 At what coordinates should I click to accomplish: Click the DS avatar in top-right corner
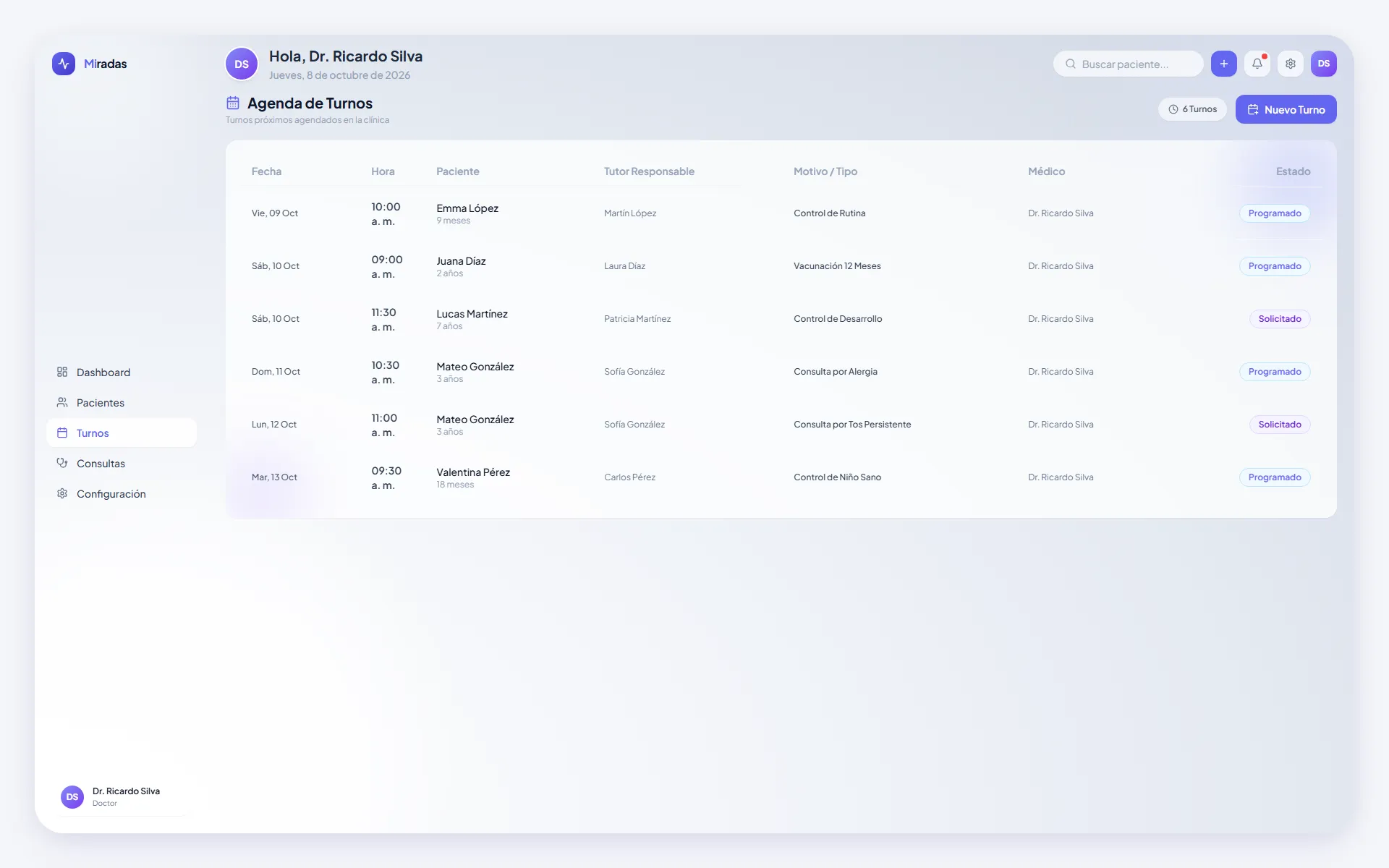tap(1323, 64)
